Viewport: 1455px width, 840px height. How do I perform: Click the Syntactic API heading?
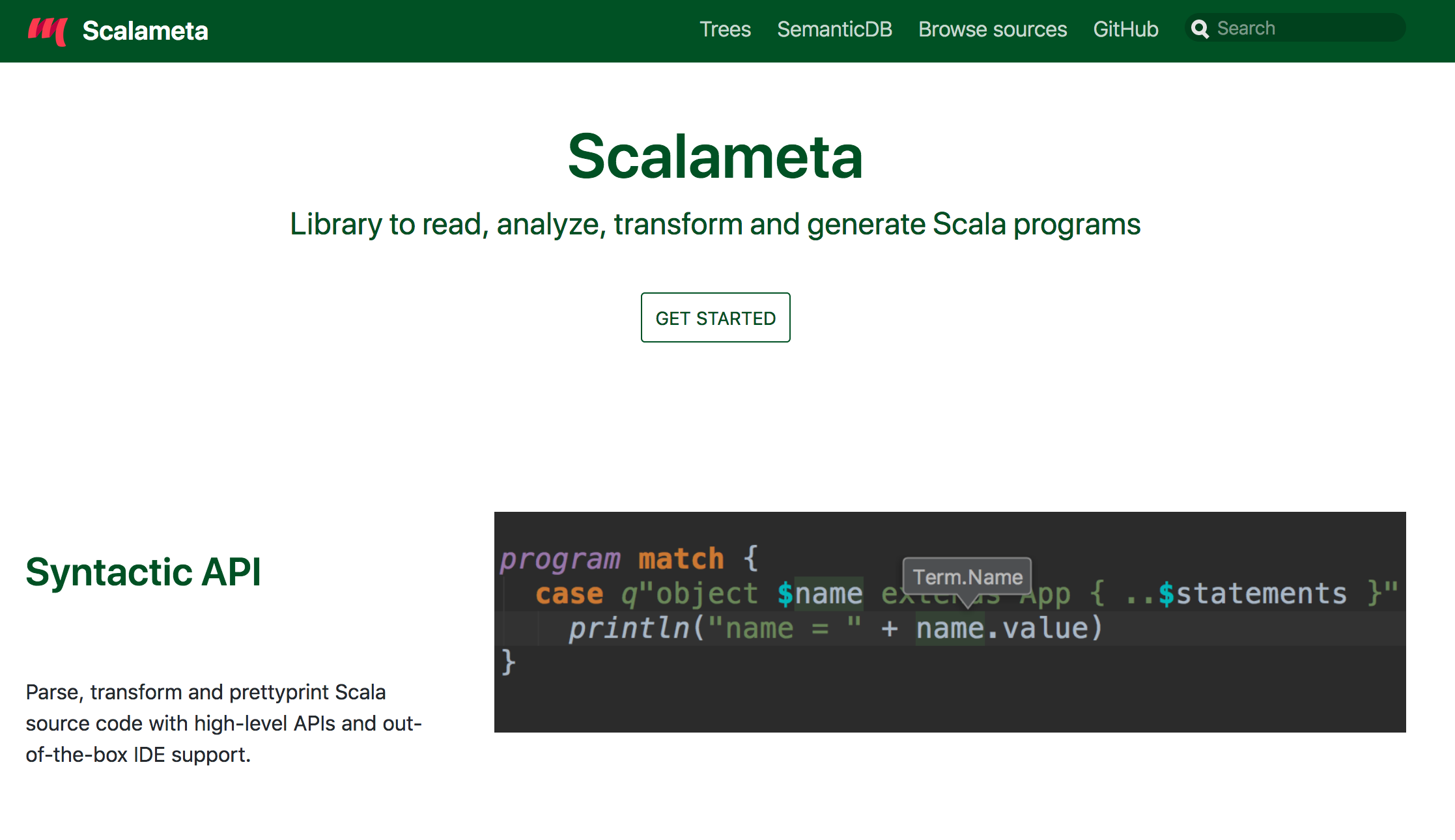[x=143, y=572]
